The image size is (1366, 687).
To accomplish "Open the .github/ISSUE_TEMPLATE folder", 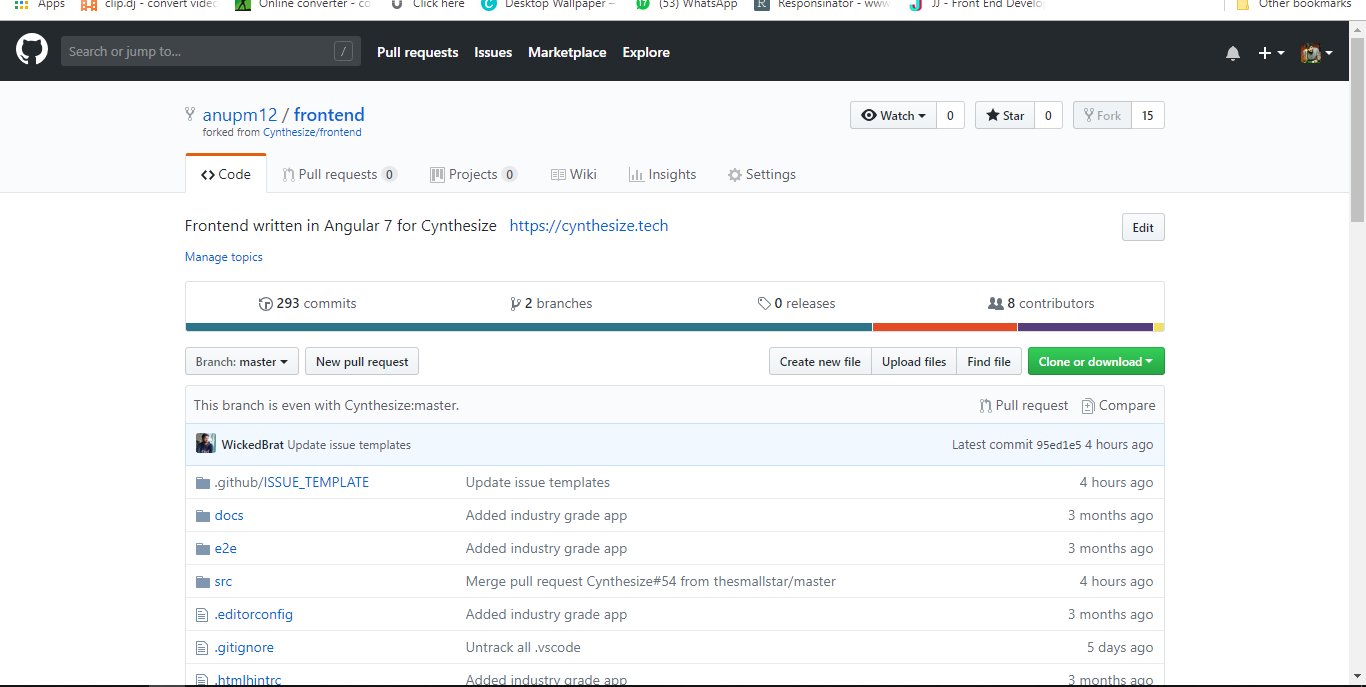I will [292, 482].
